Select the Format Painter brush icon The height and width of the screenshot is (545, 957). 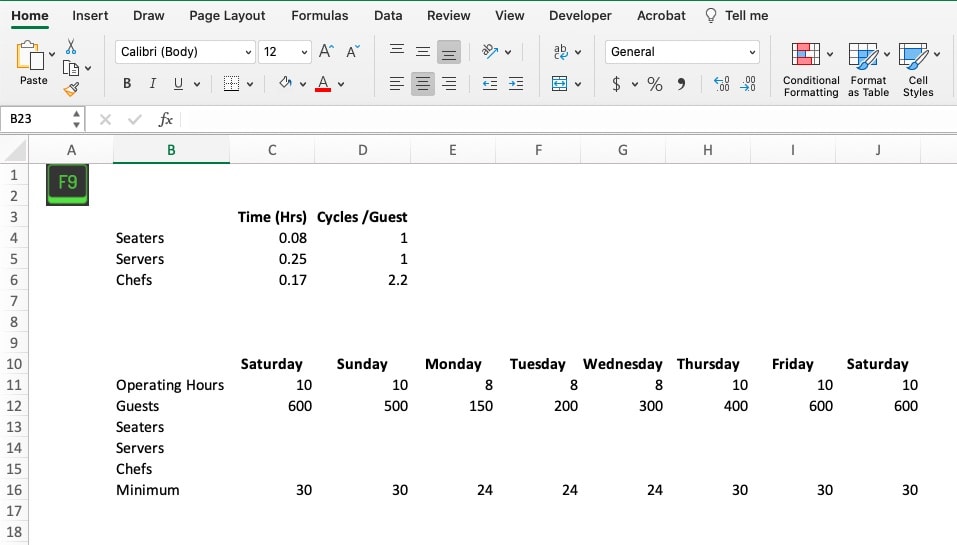[x=71, y=90]
